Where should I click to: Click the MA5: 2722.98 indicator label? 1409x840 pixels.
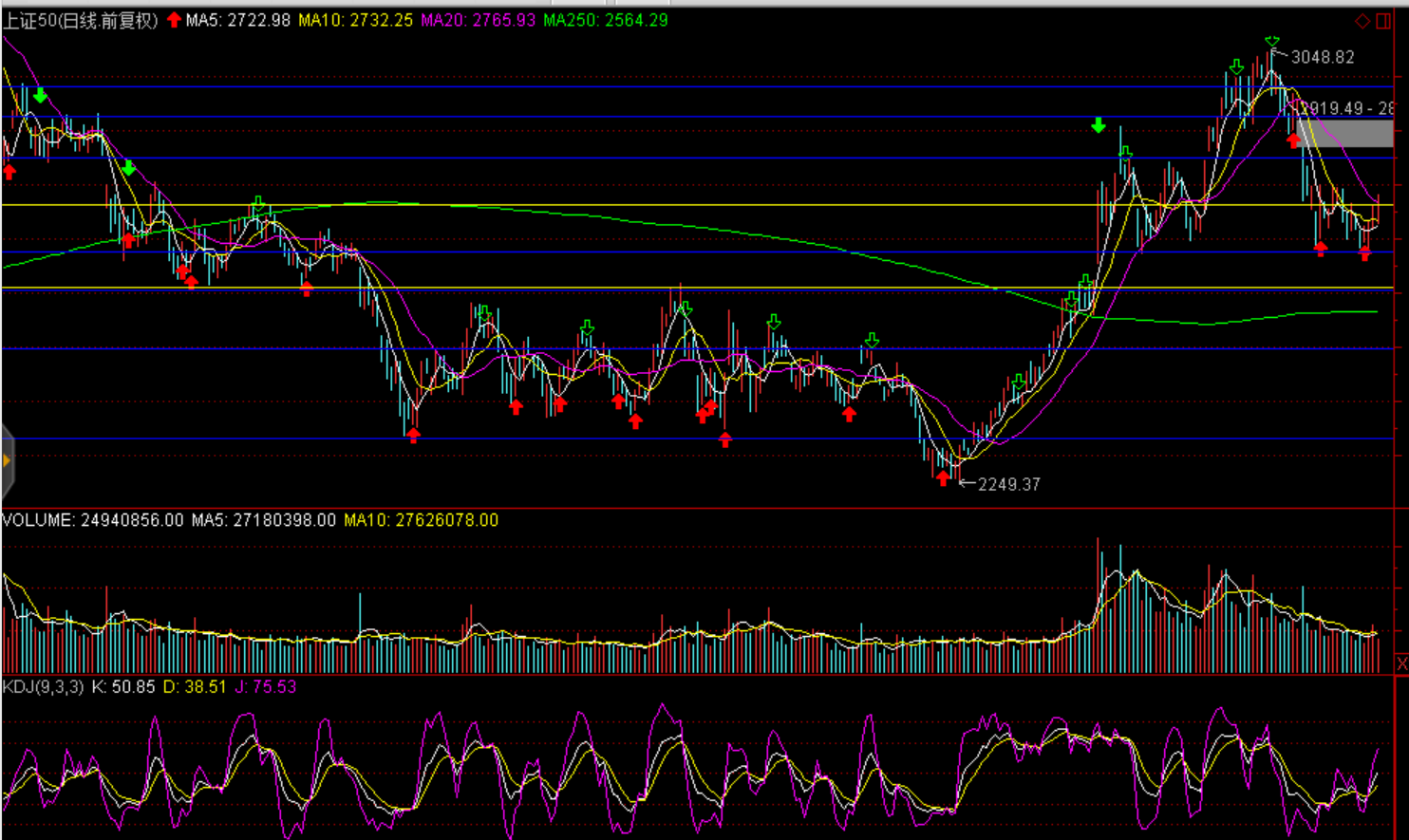coord(238,21)
